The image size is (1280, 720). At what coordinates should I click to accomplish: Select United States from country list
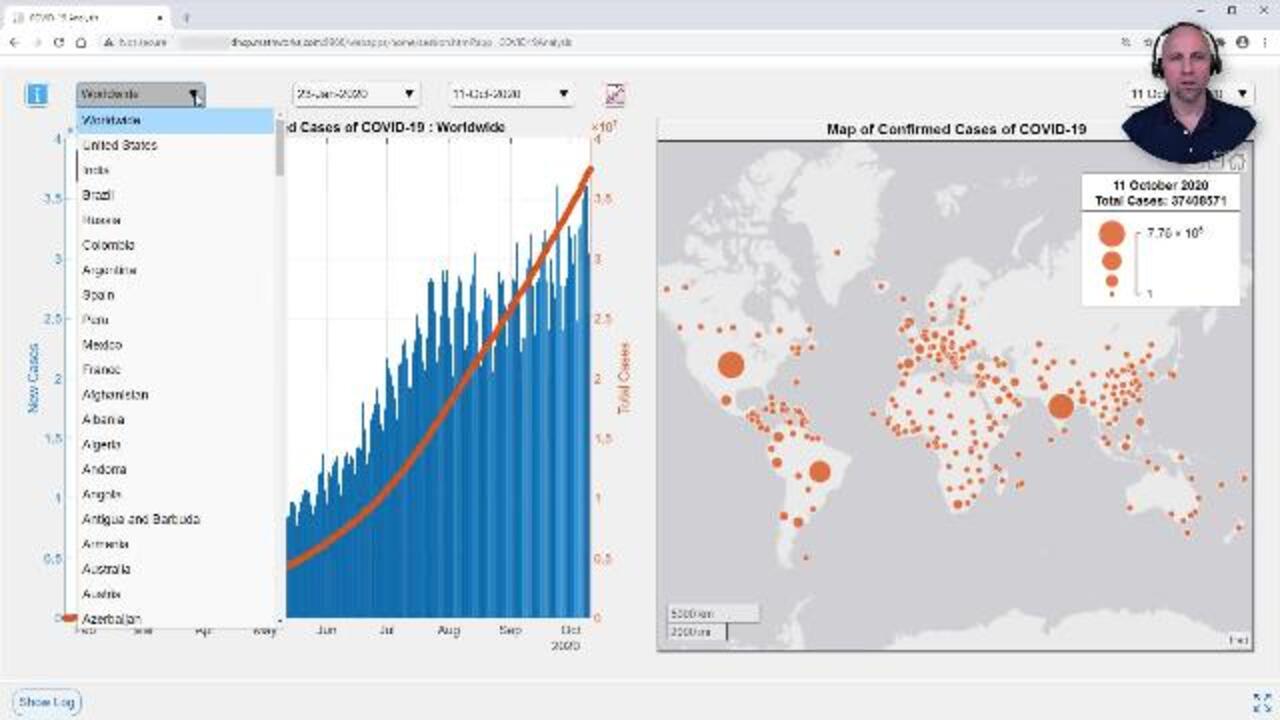(120, 145)
